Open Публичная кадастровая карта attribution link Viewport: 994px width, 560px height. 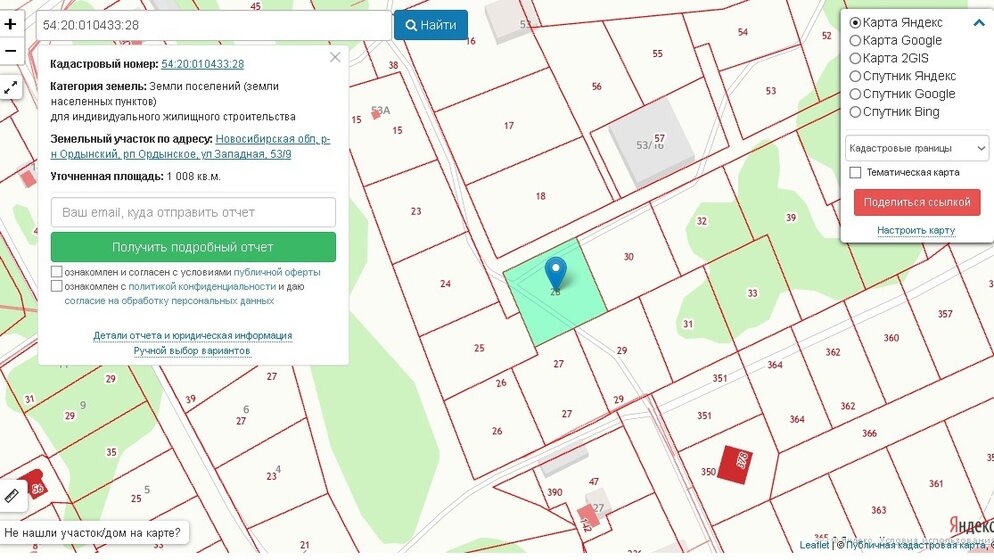point(918,545)
